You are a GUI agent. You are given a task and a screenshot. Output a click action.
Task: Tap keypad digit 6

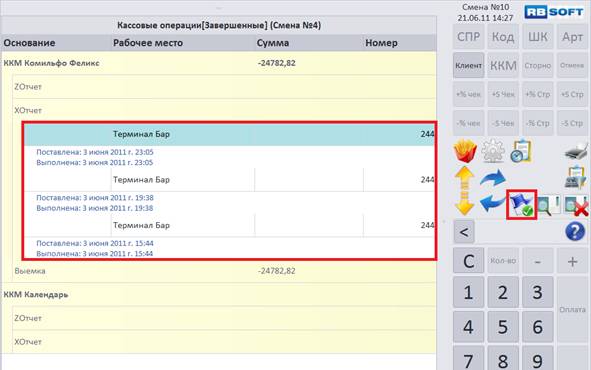537,327
